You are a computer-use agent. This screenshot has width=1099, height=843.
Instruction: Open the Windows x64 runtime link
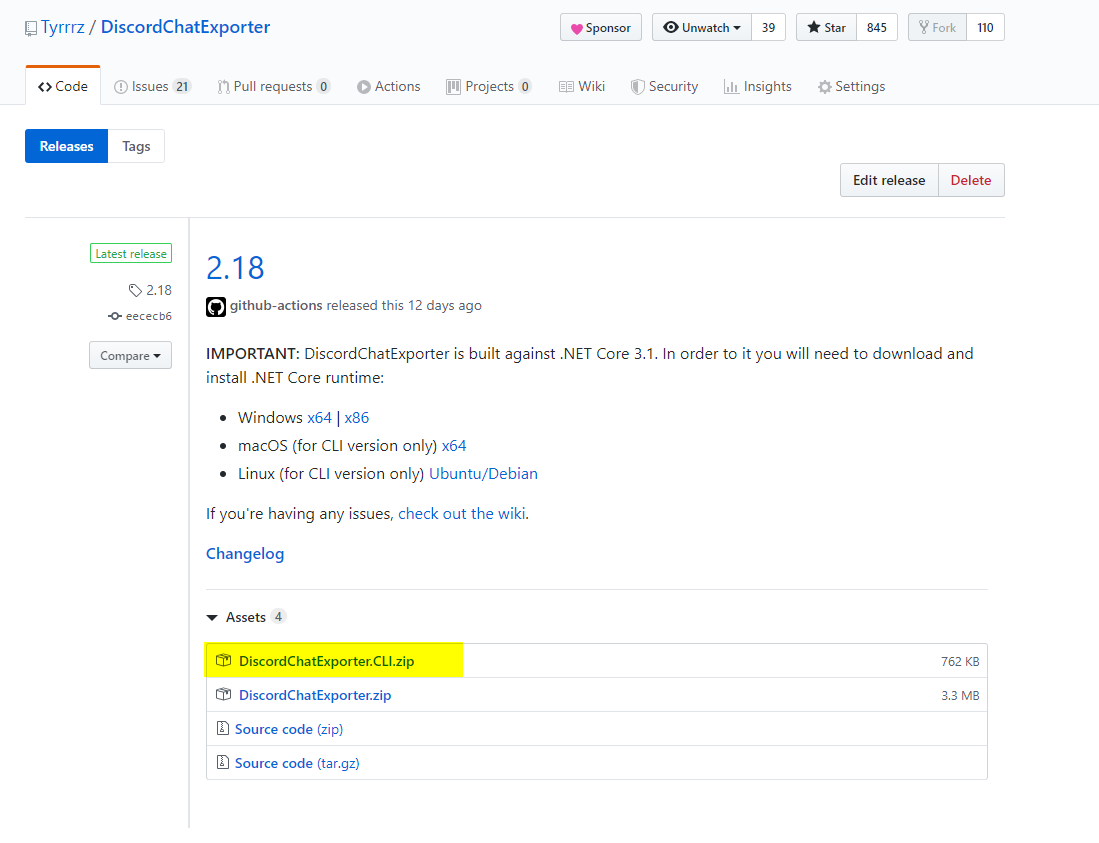[320, 418]
